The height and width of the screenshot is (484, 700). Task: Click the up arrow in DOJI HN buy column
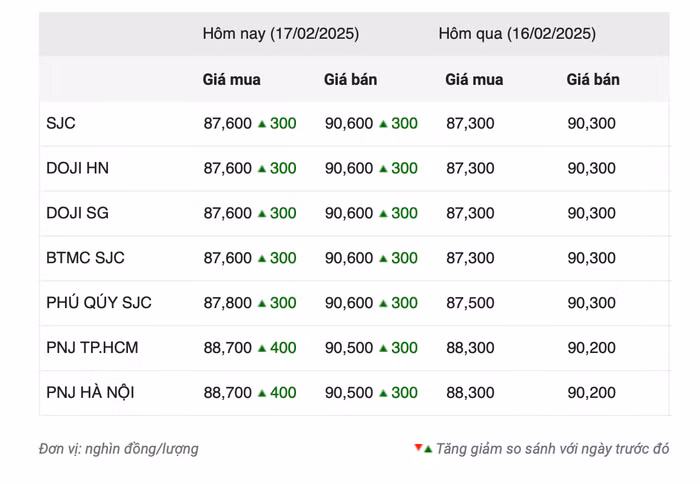(x=262, y=169)
